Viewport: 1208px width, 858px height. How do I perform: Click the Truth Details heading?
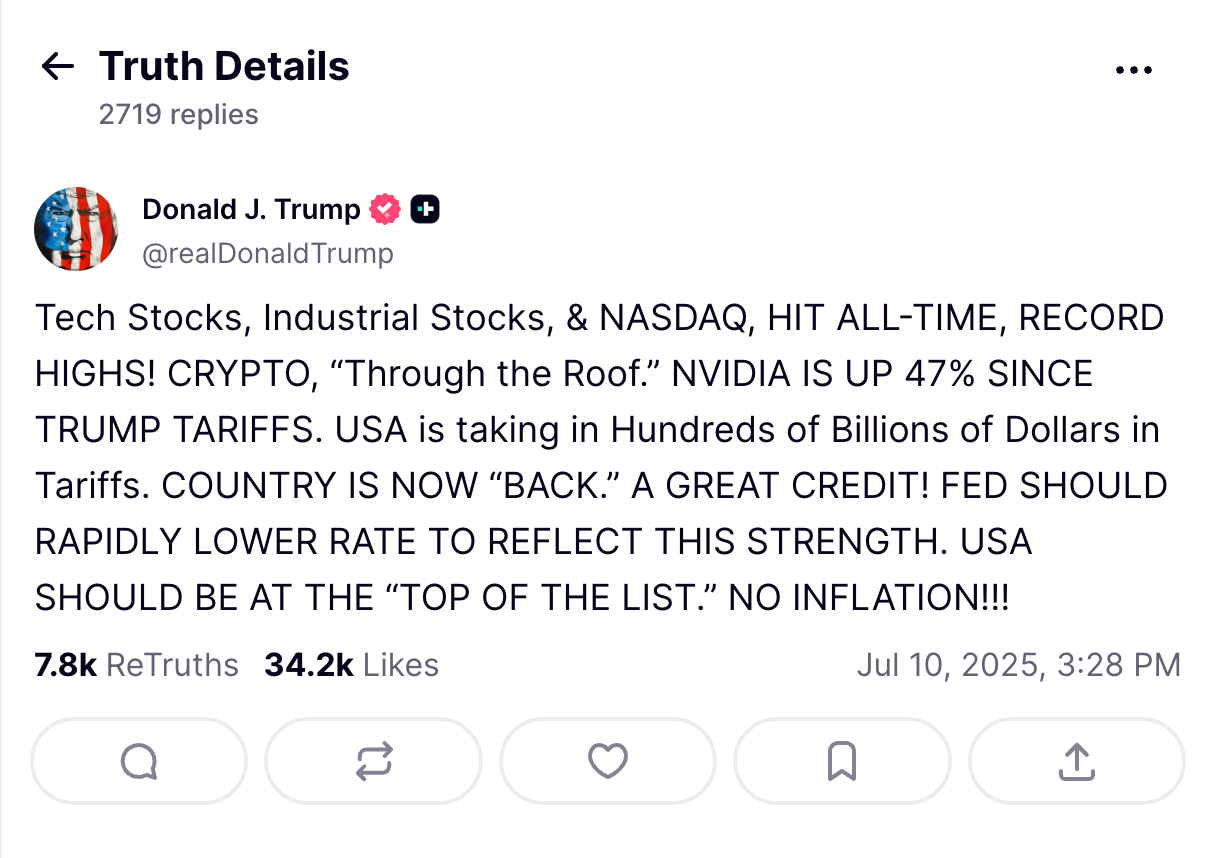click(x=224, y=67)
